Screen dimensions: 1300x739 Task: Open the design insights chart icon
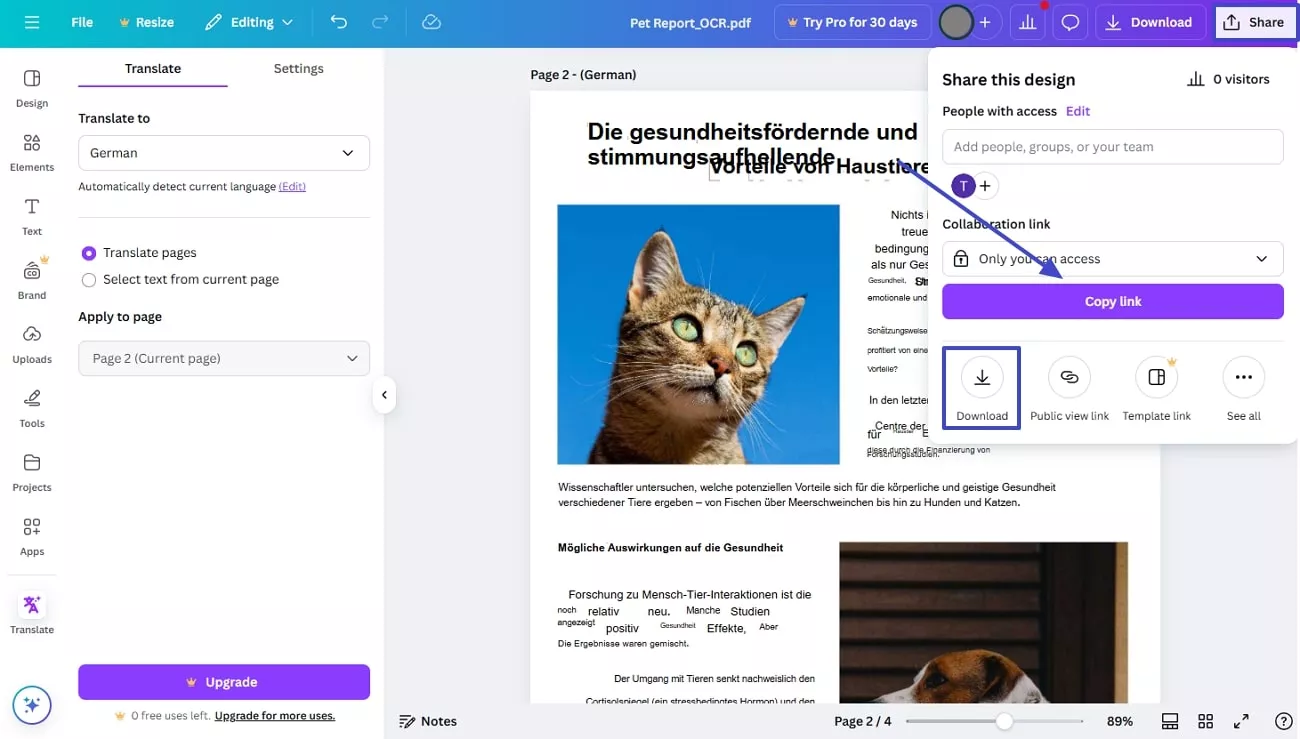(1027, 21)
